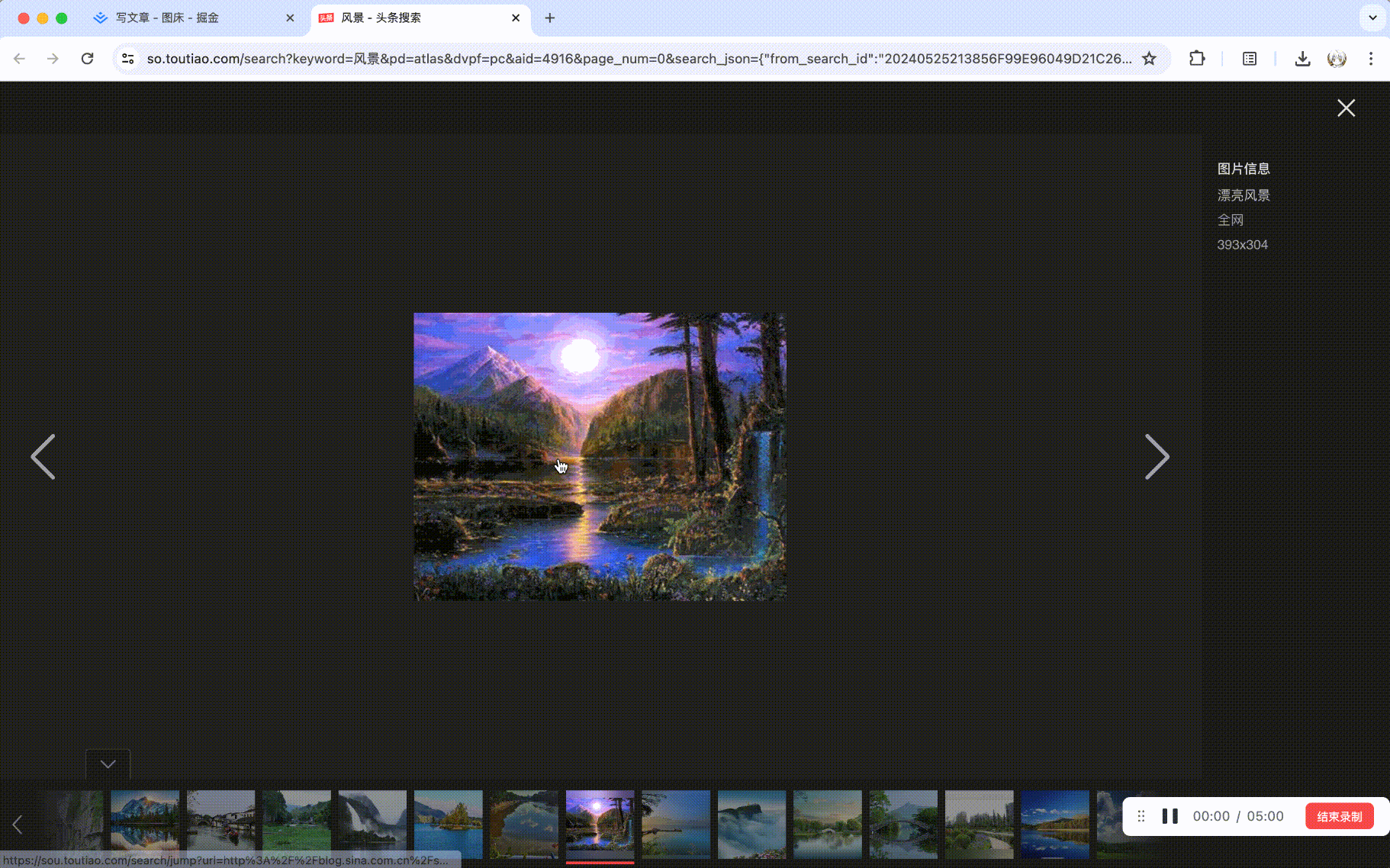Click the large moonlit lake painting
The image size is (1390, 868).
coord(600,456)
